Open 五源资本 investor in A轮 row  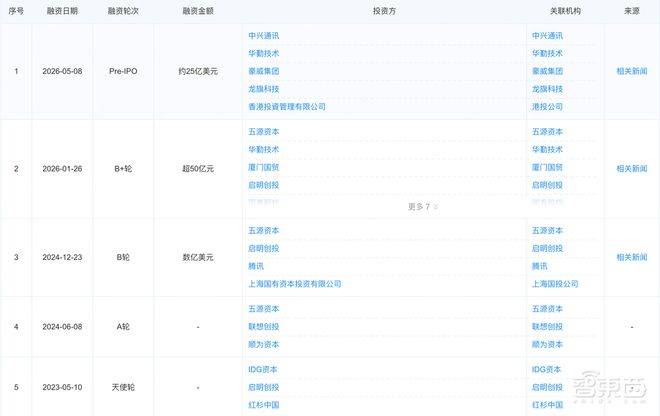[263, 309]
